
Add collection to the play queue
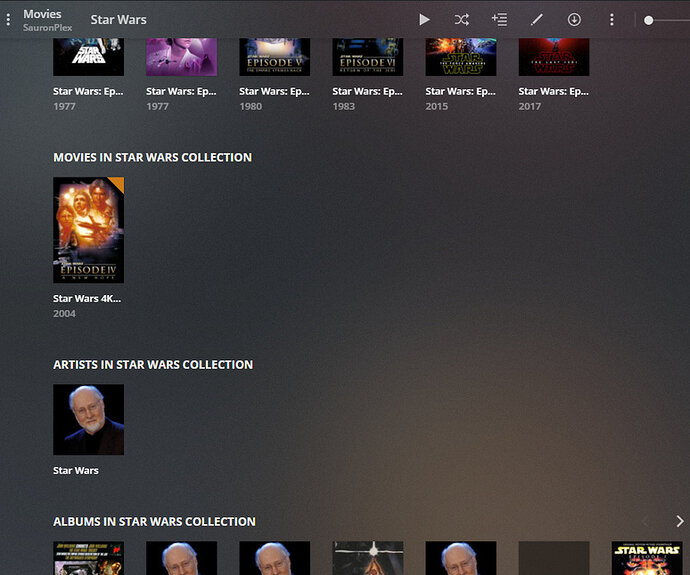pyautogui.click(x=499, y=20)
